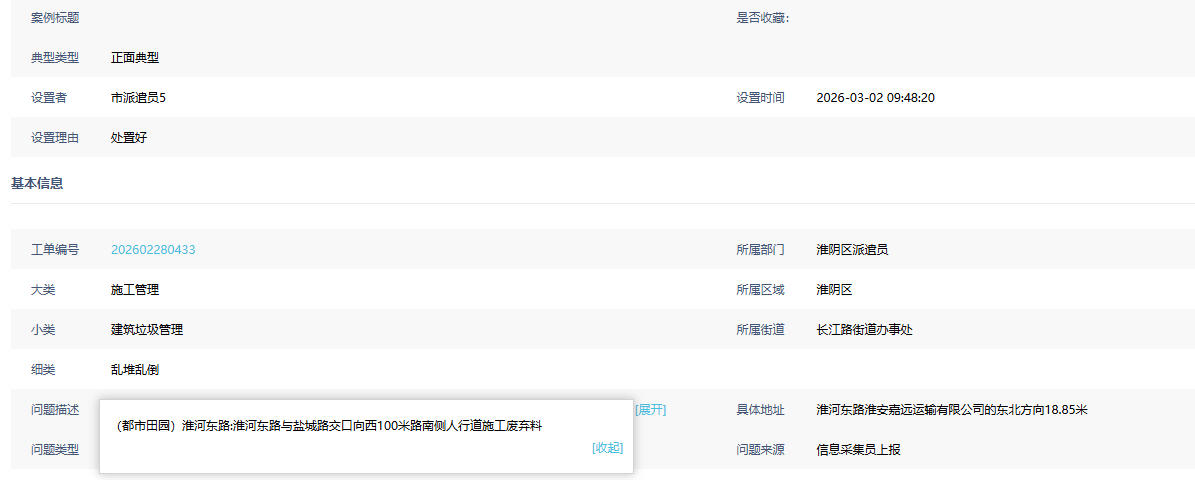Select the 基本信息 section header
This screenshot has height=480, width=1195.
[x=37, y=183]
